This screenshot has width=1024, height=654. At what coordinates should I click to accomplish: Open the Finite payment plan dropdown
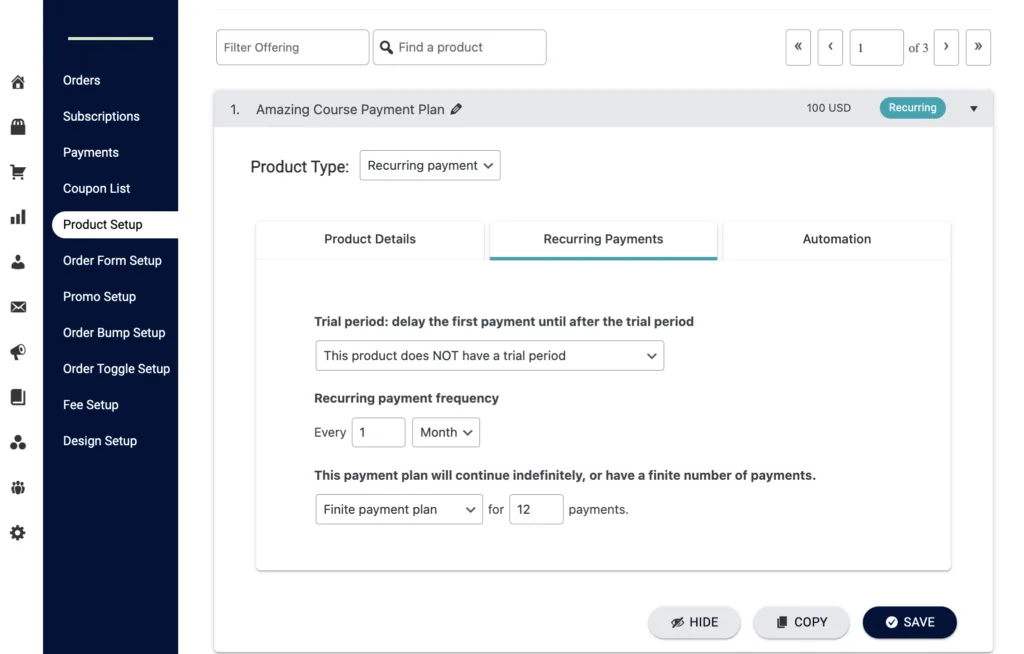398,509
